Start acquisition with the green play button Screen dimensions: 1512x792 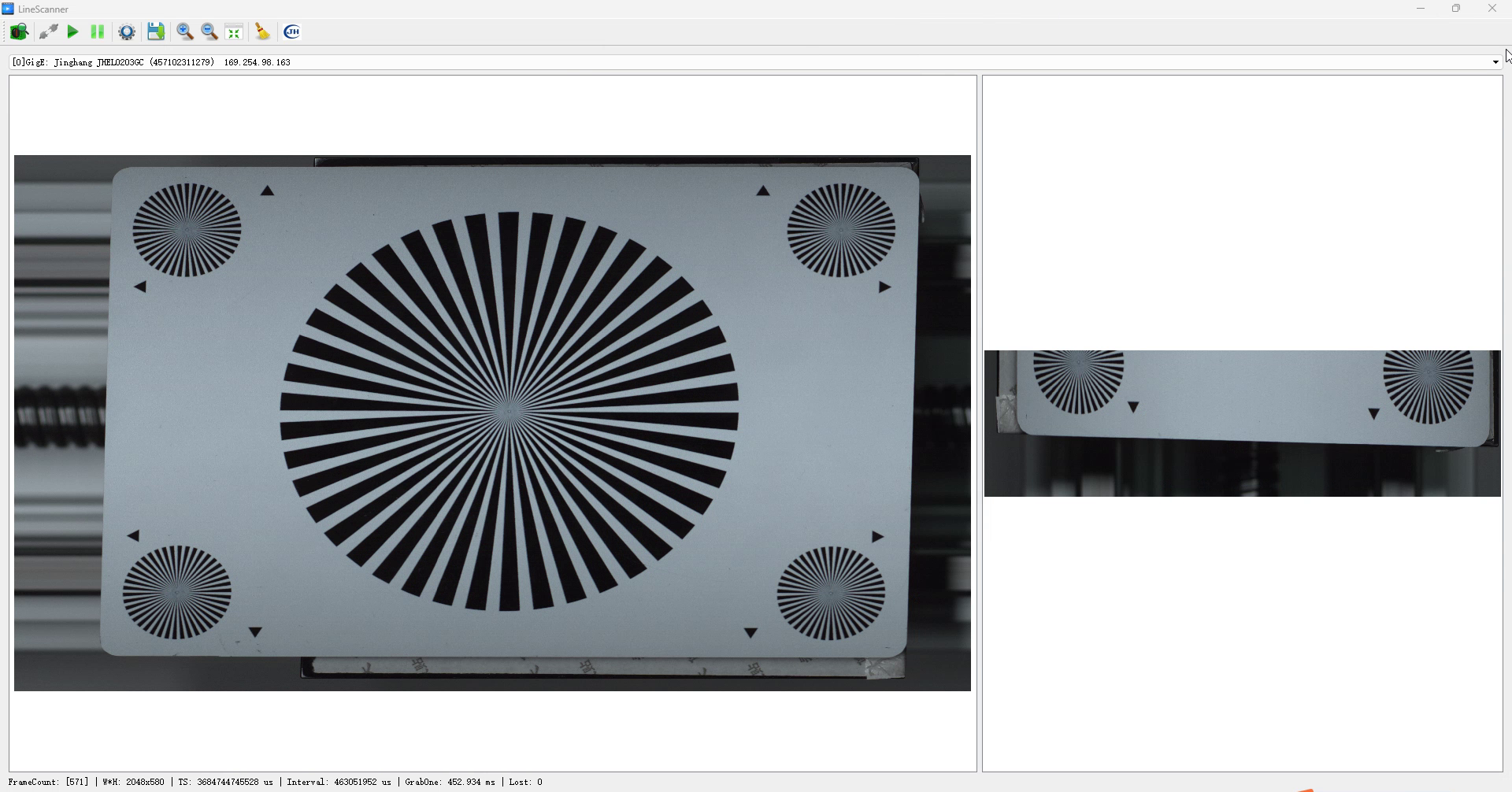72,31
